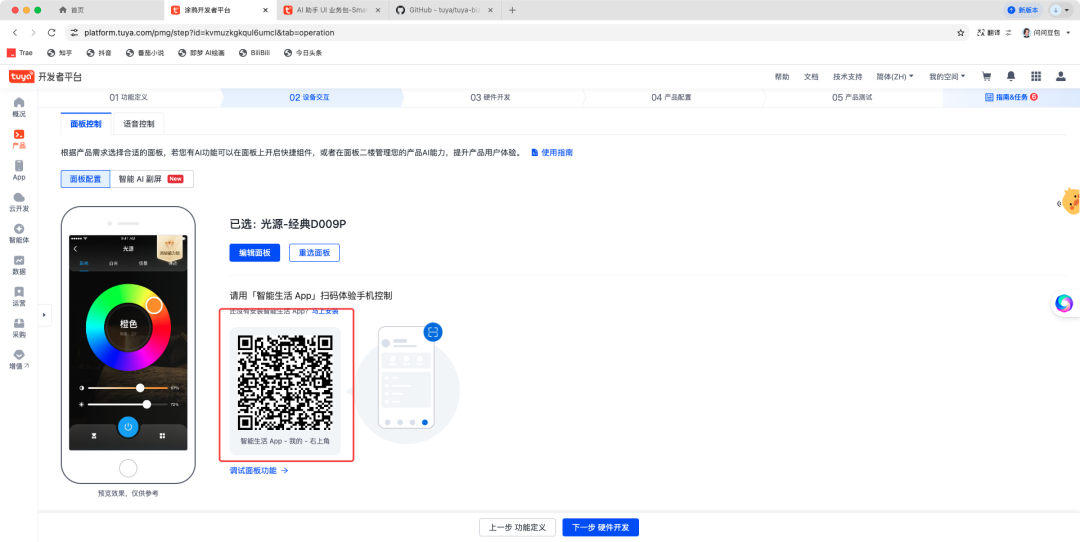Open the 运营 operations sidebar icon
The width and height of the screenshot is (1080, 542).
(19, 297)
